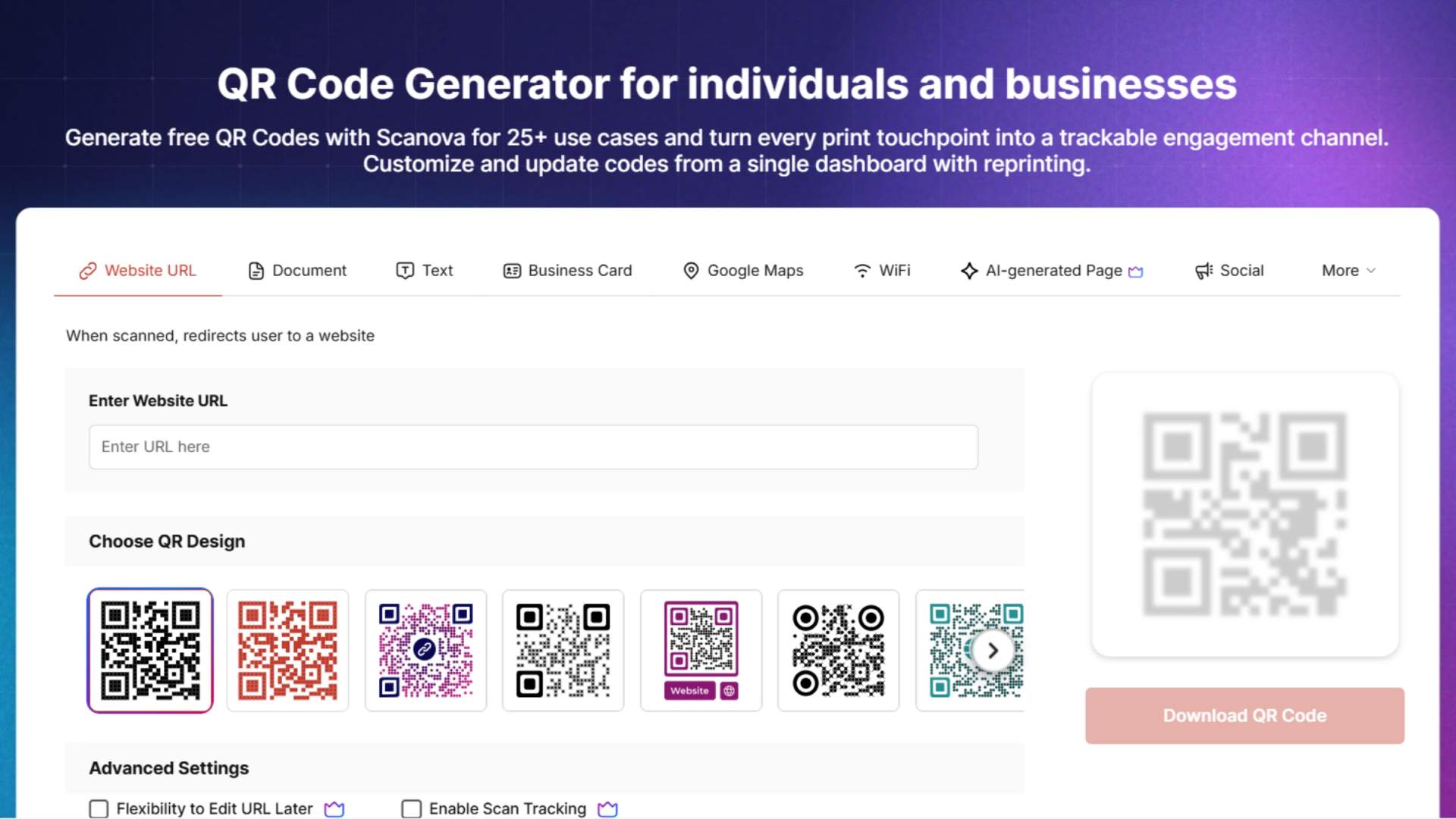Screen dimensions: 1456x819
Task: Expand the More QR types dropdown
Action: 1348,271
